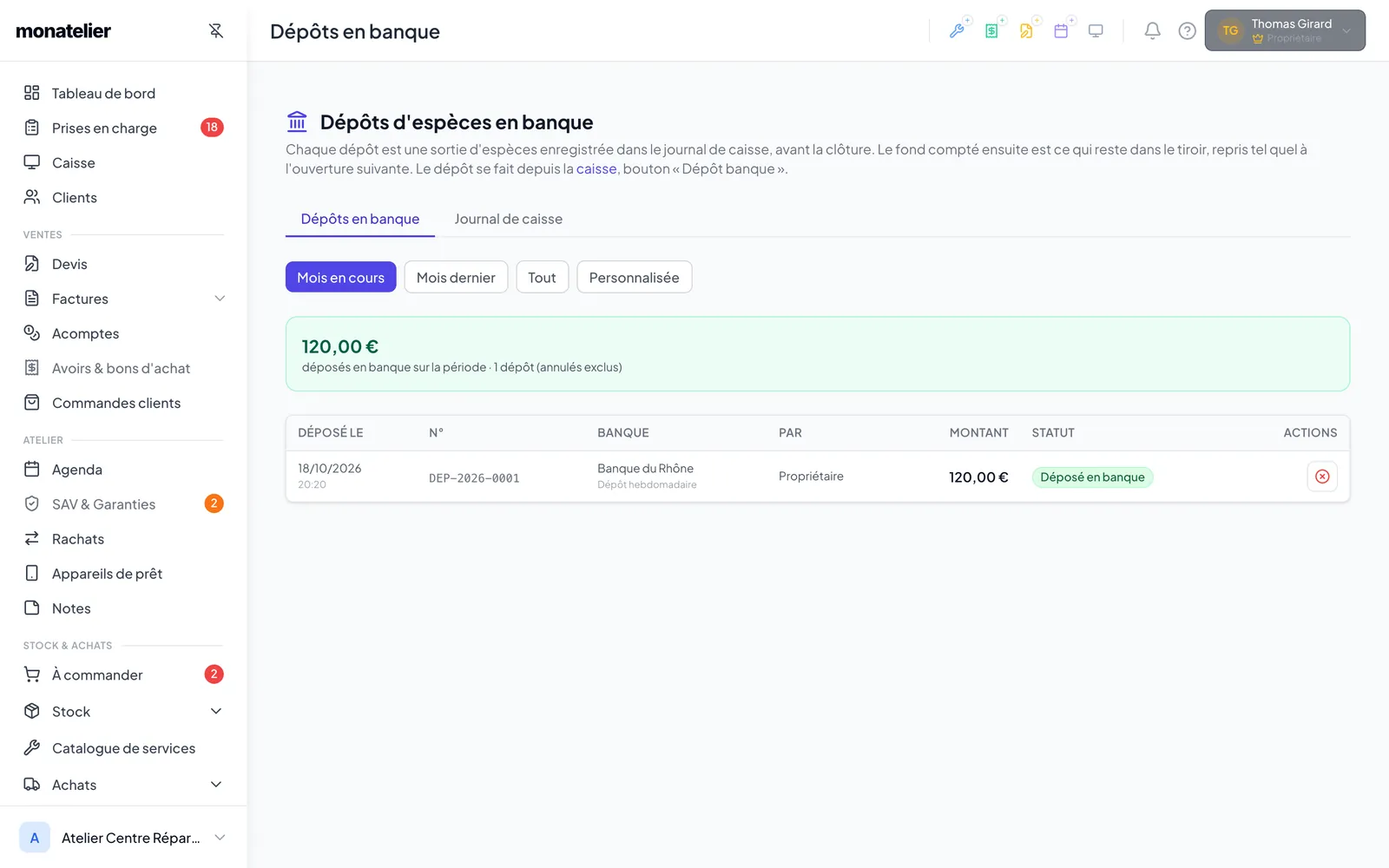Image resolution: width=1389 pixels, height=868 pixels.
Task: Click the DEP-2026-0001 deposit number
Action: [474, 478]
